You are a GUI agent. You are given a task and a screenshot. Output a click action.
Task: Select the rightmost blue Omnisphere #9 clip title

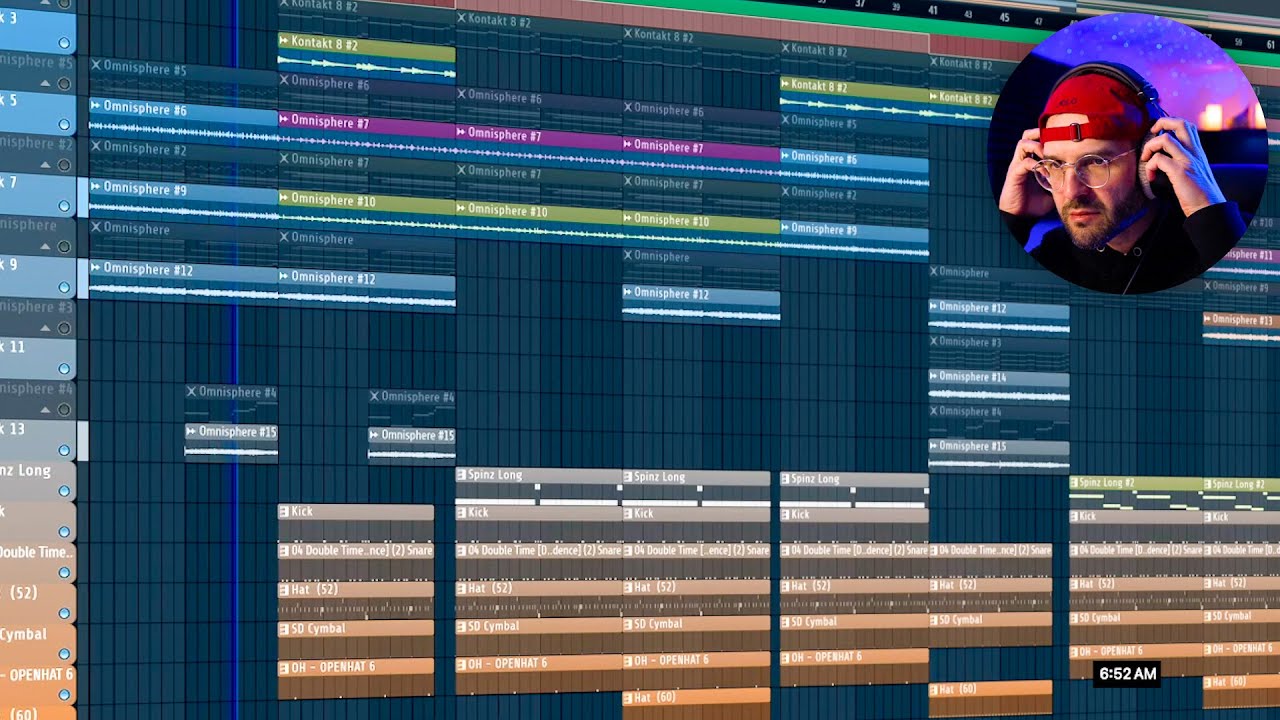point(823,230)
